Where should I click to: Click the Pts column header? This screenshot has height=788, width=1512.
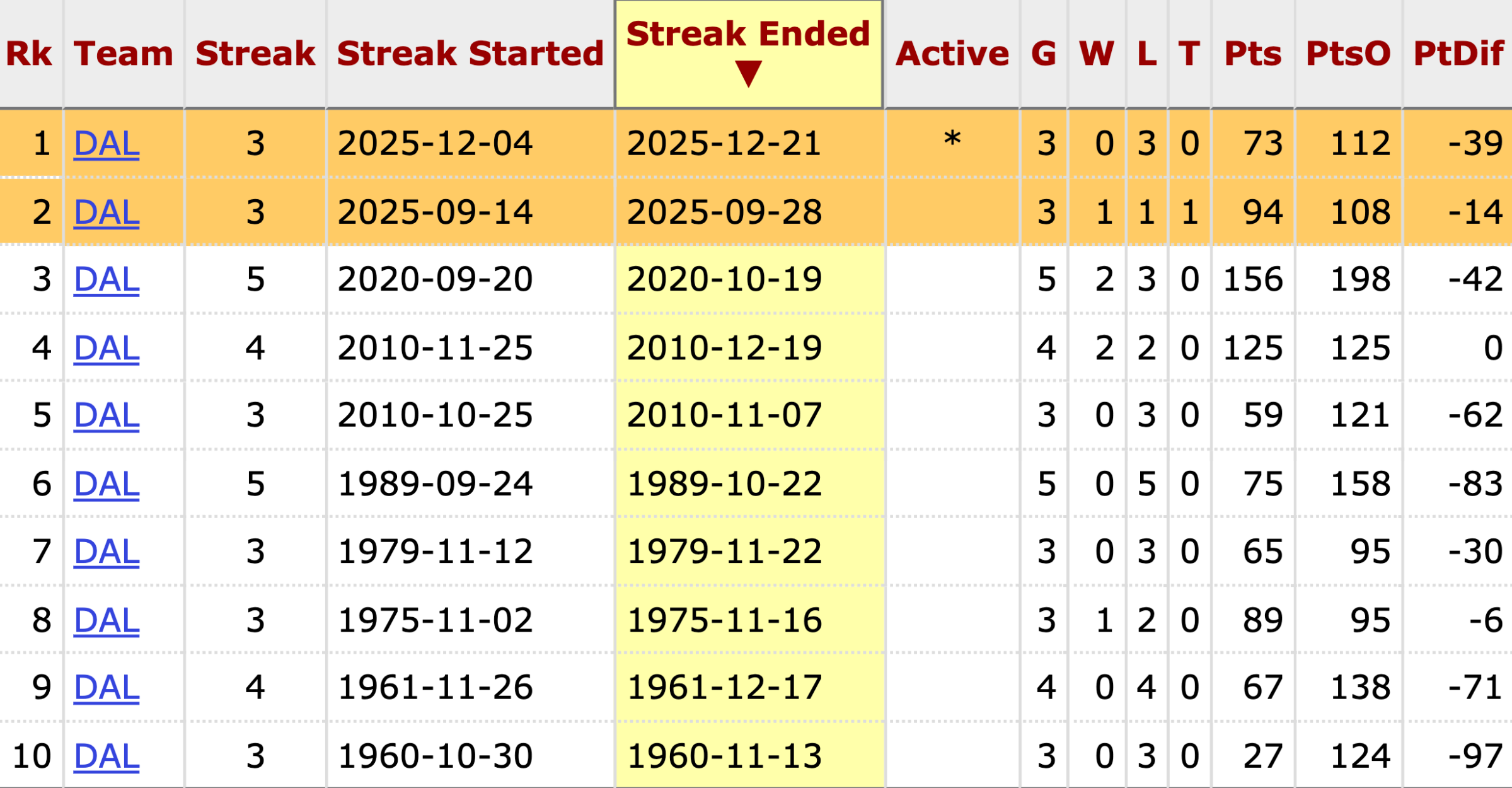[x=1252, y=54]
